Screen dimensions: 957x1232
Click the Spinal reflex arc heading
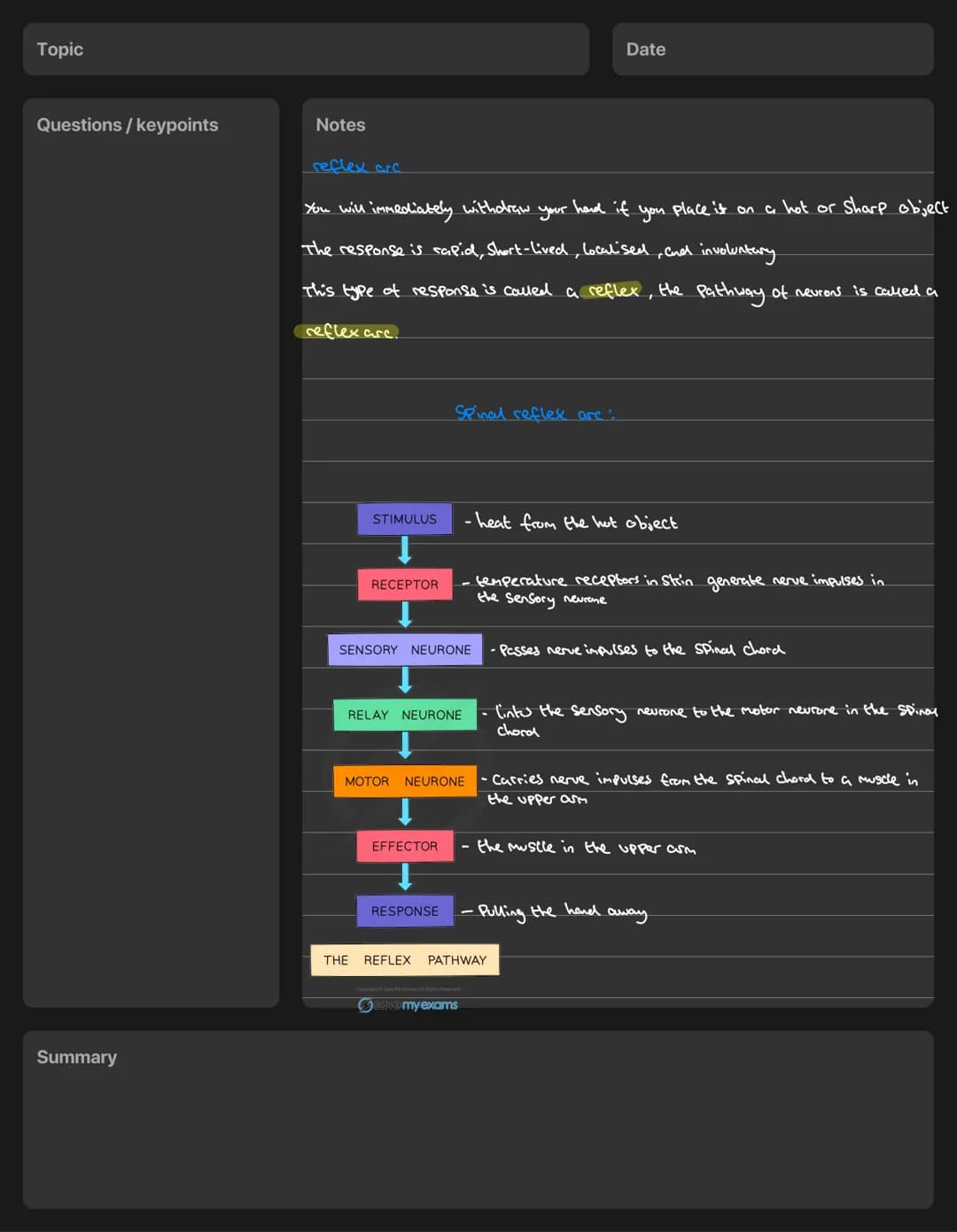534,413
